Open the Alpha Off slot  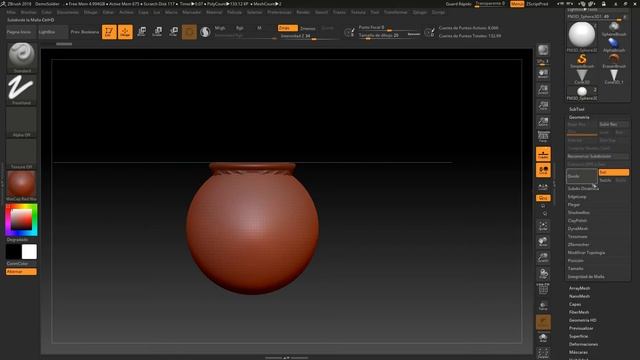click(x=21, y=122)
